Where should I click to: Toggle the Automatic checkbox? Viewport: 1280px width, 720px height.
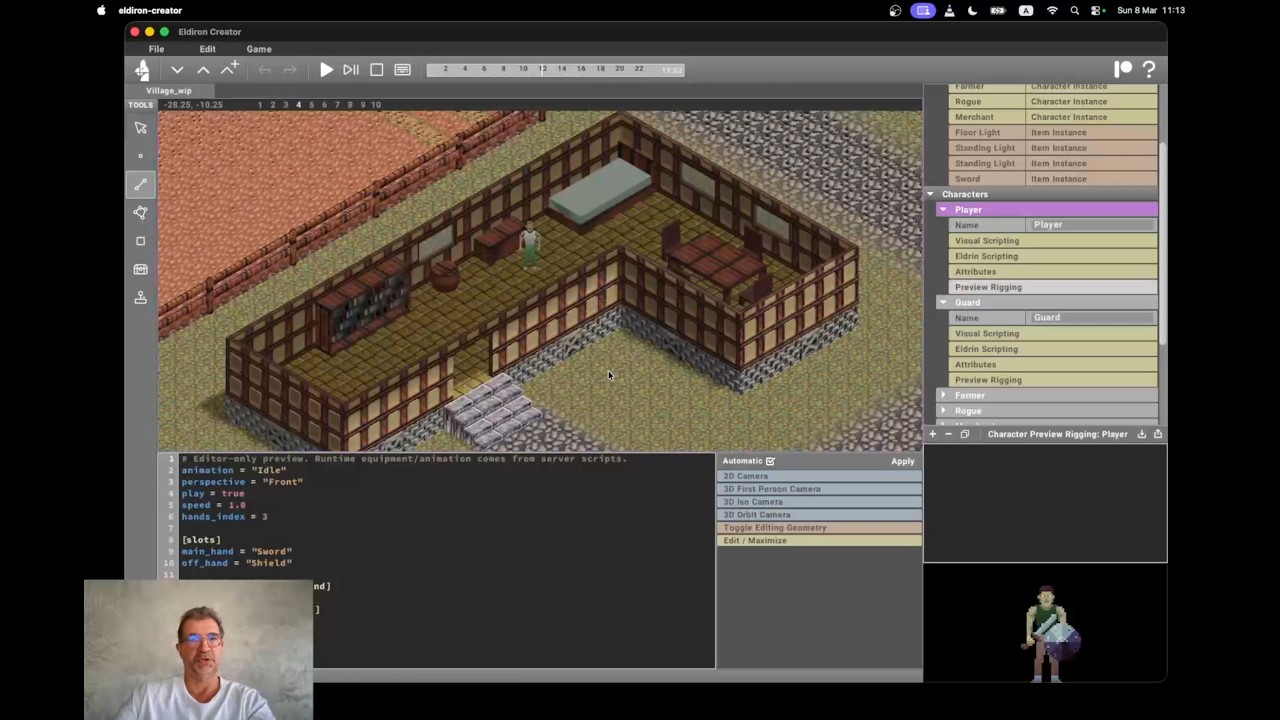click(770, 461)
